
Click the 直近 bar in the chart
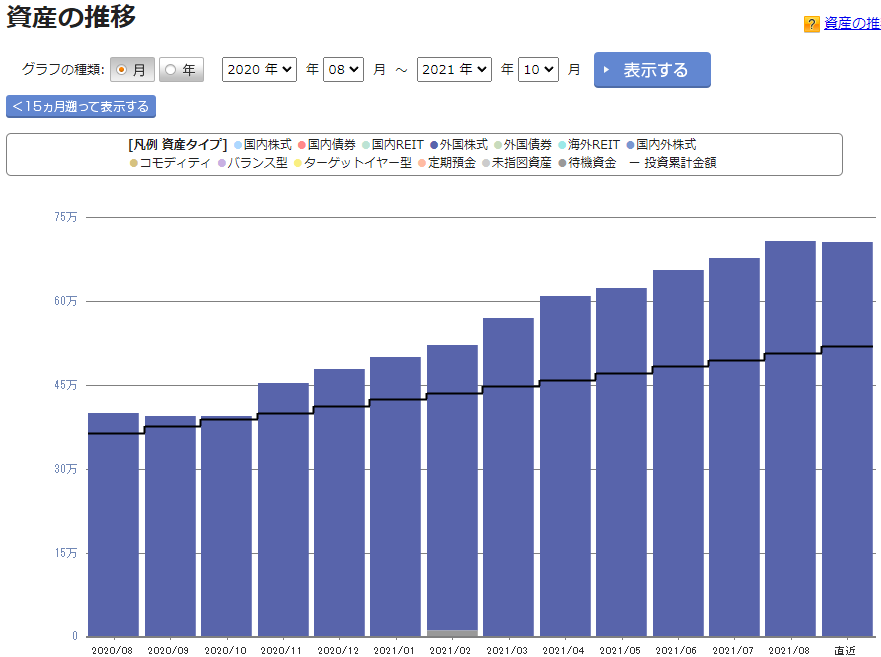coord(847,439)
